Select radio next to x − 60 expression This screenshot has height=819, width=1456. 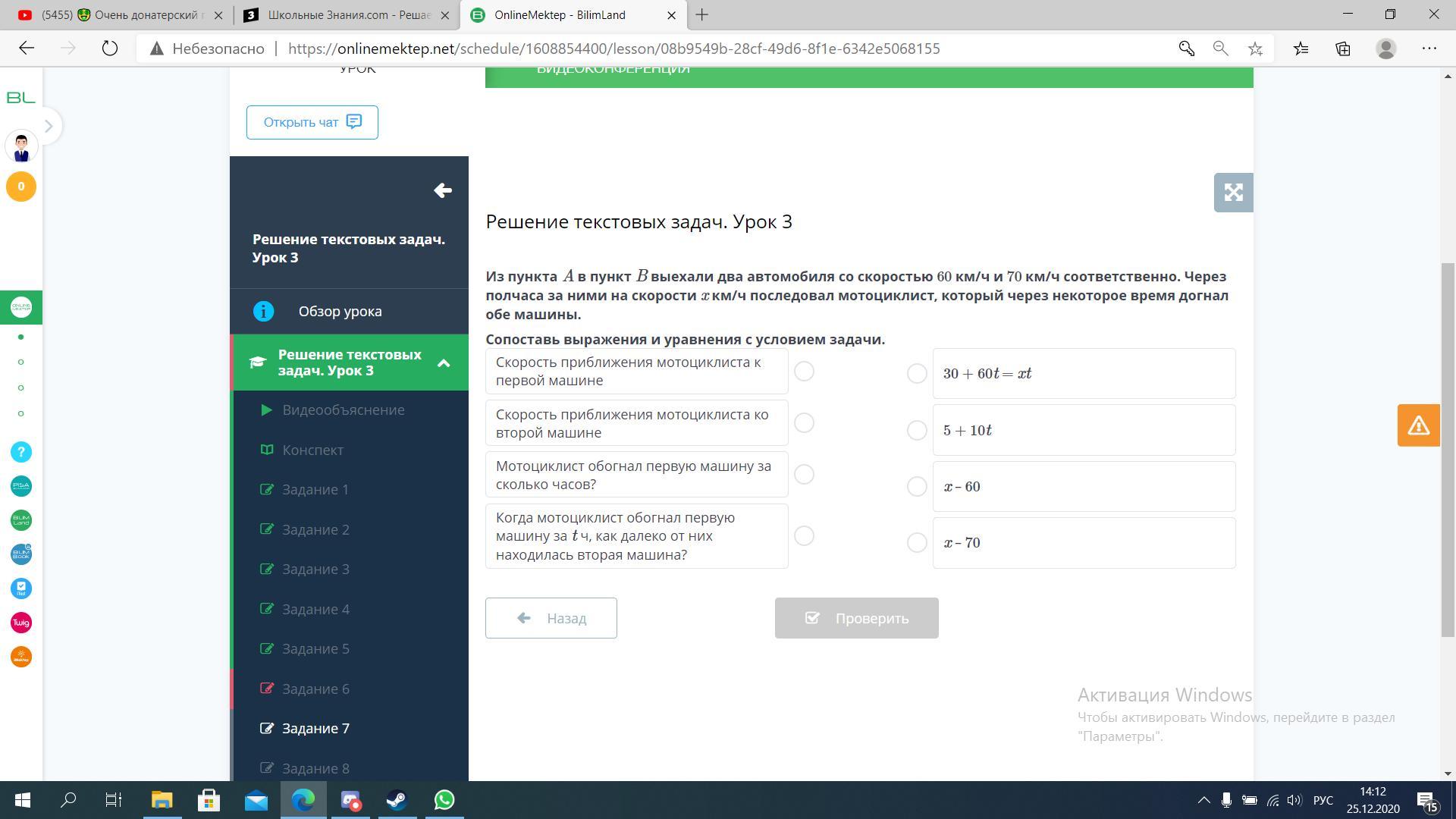coord(917,487)
